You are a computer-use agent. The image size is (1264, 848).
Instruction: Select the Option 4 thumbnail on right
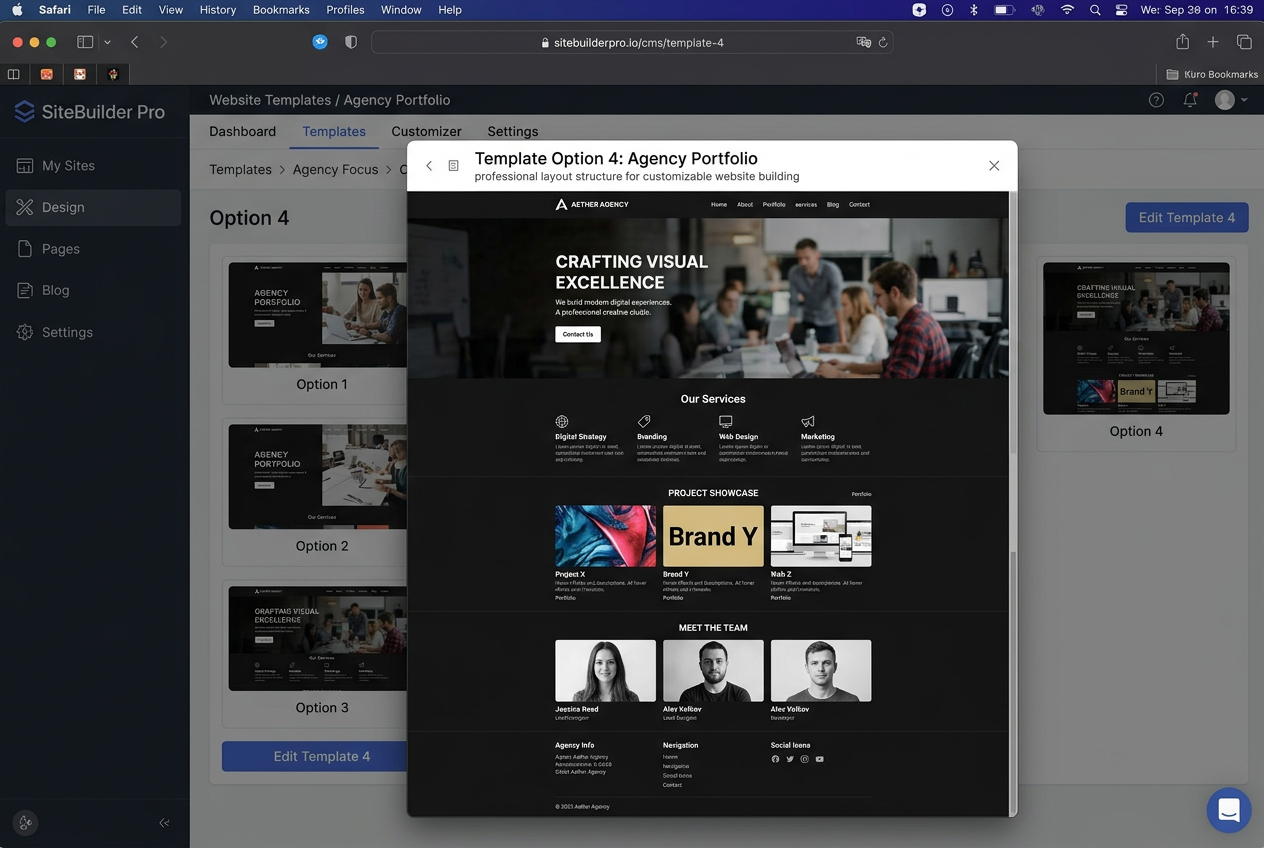click(x=1136, y=338)
